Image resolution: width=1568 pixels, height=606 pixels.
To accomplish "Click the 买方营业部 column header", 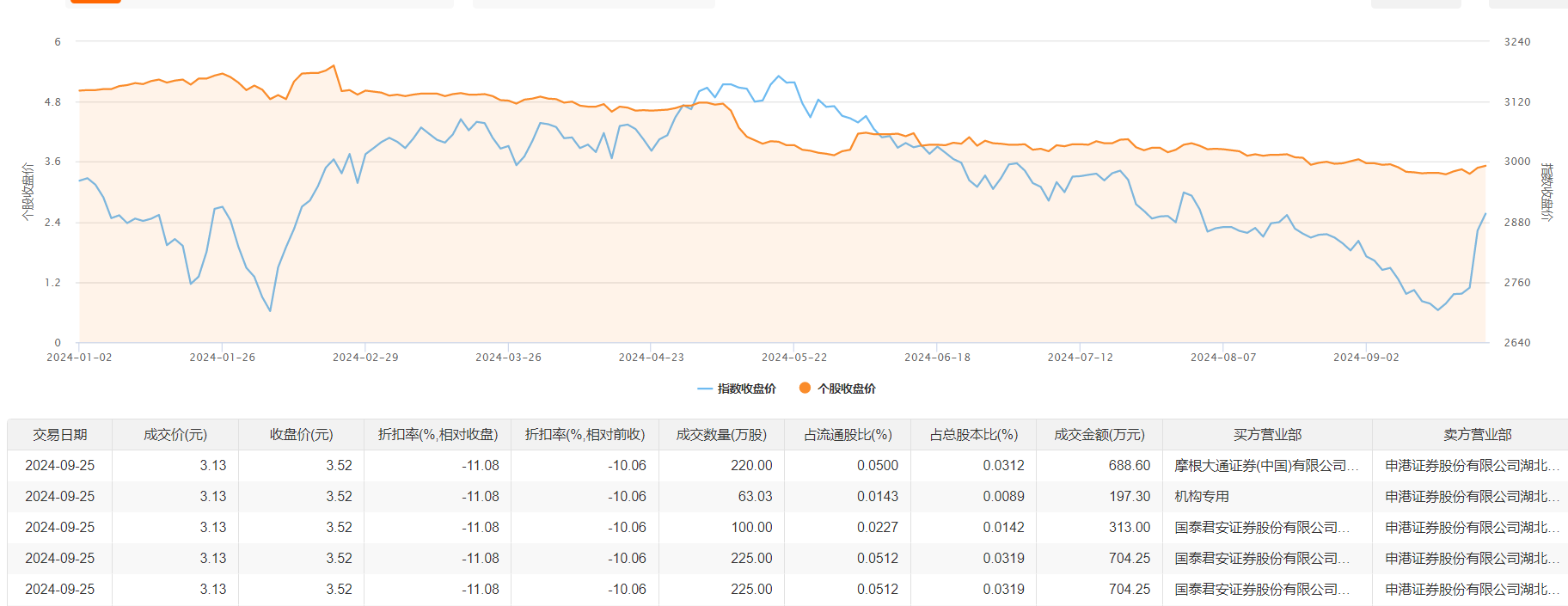I will pos(1267,435).
